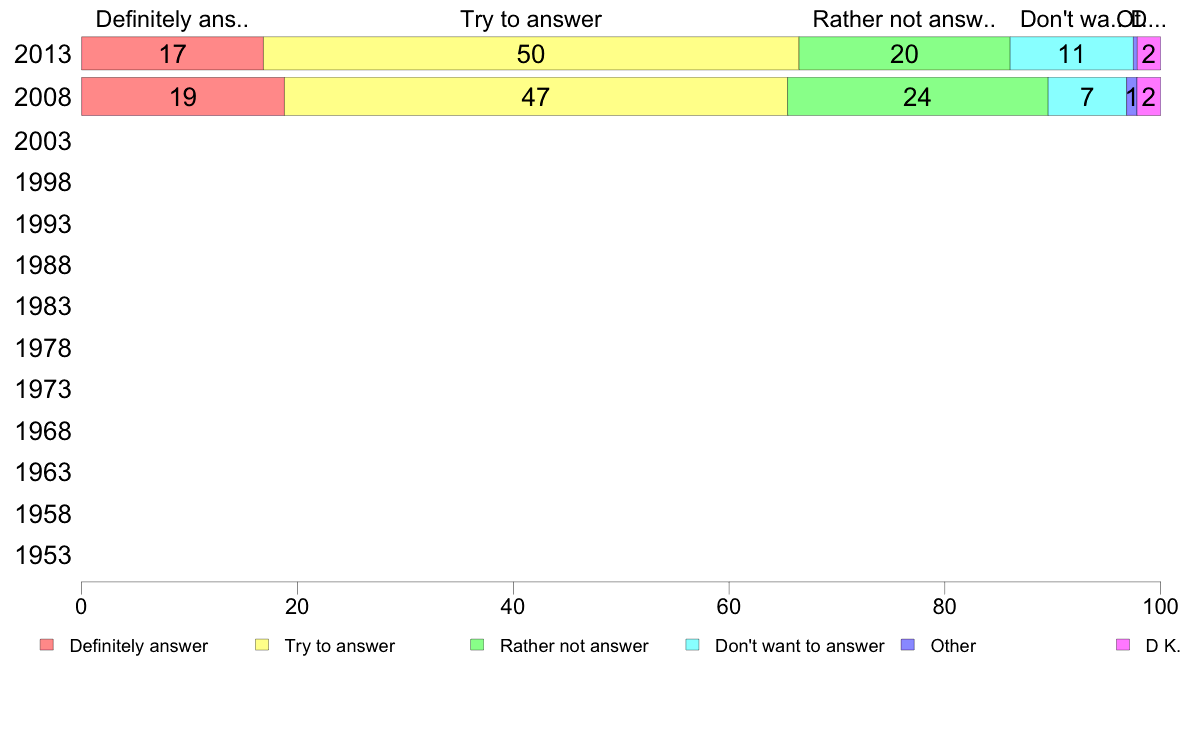Viewport: 1188px width, 736px height.
Task: Select the 2008 yellow segment showing 47
Action: [x=536, y=97]
